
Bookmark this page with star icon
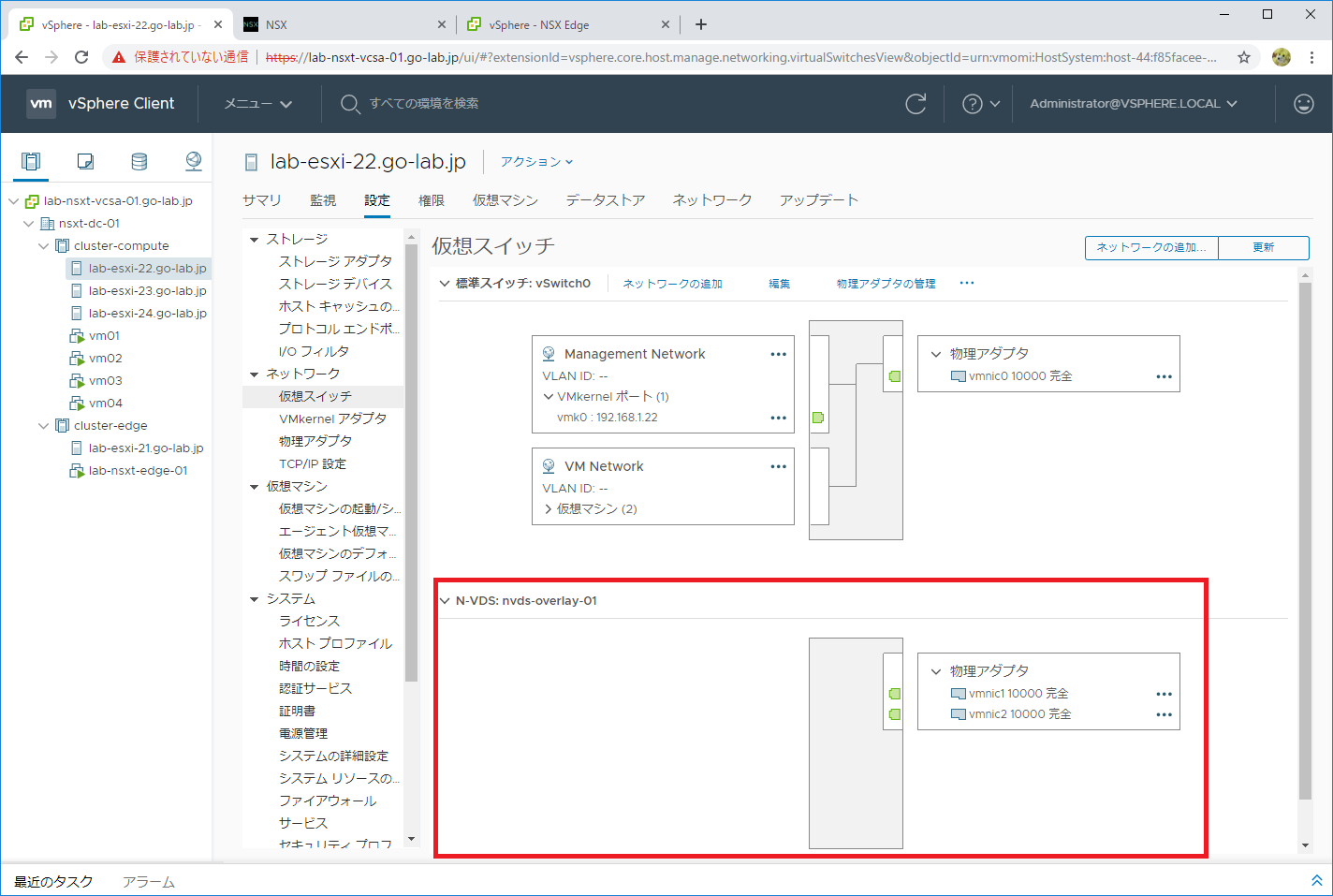click(x=1244, y=57)
